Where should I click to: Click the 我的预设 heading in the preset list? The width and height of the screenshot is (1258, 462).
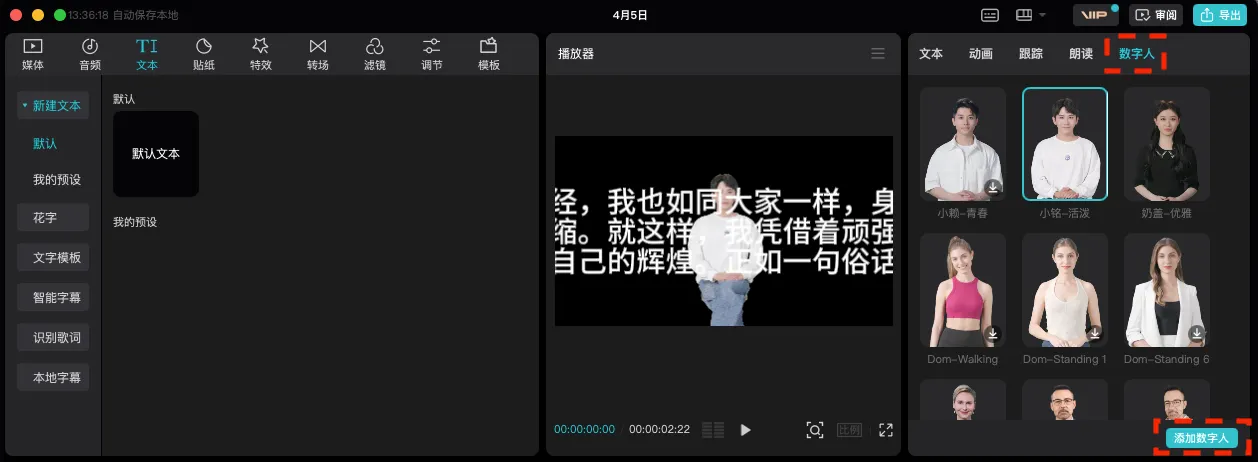pos(135,222)
